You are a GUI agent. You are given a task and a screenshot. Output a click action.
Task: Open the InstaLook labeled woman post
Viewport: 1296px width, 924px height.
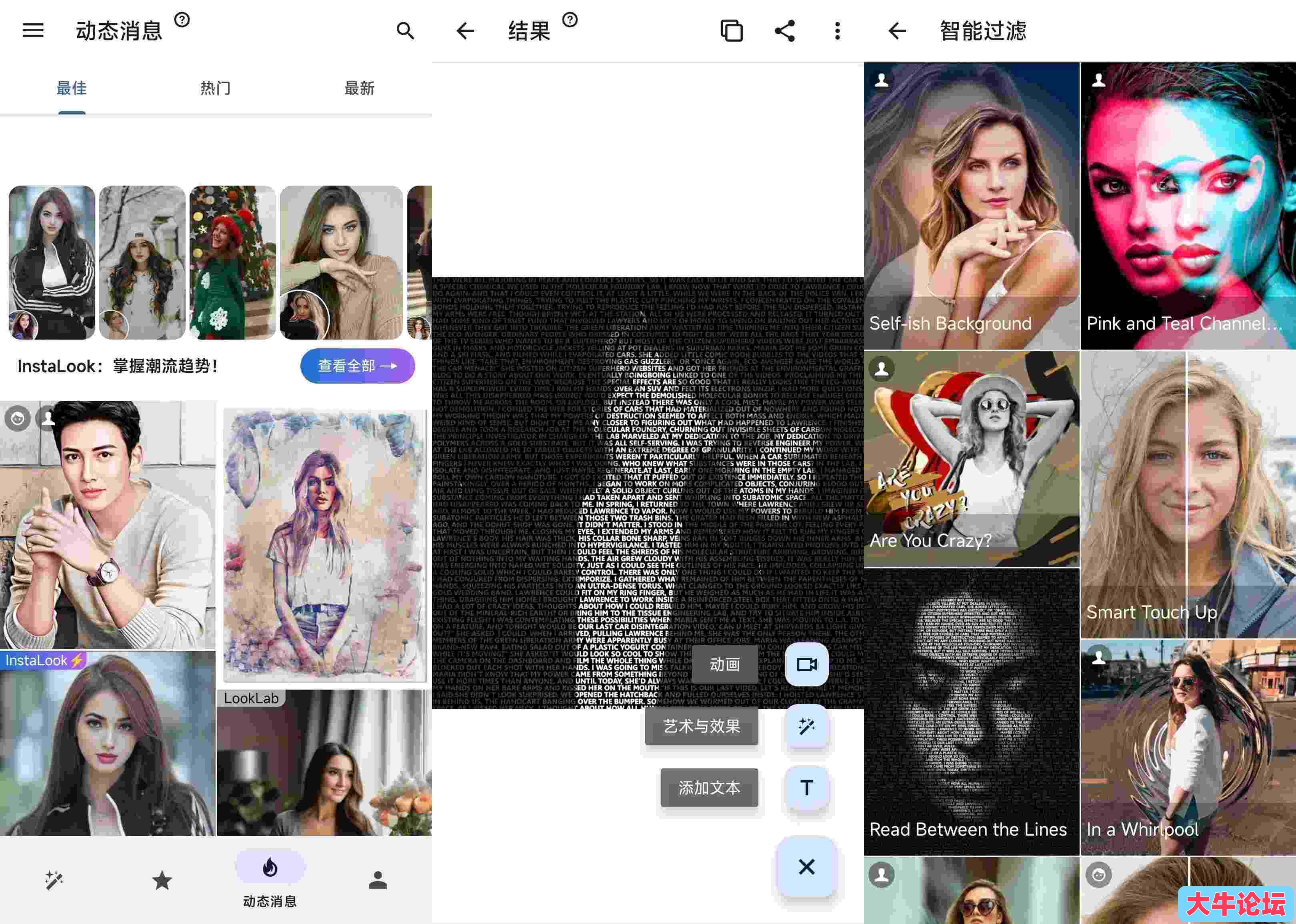point(108,743)
